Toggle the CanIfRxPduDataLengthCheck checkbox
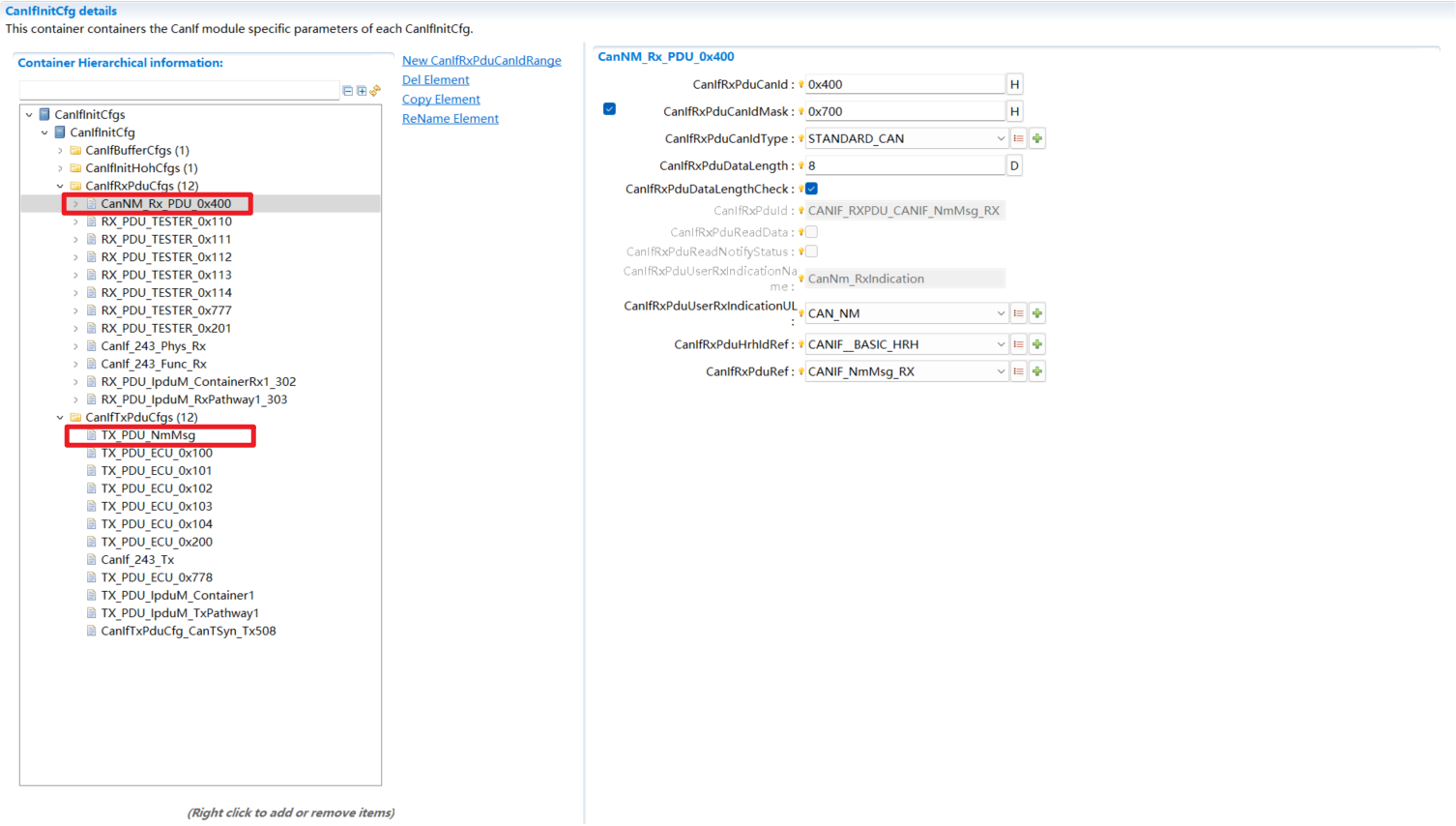Screen dimensions: 1456x826 (810, 189)
